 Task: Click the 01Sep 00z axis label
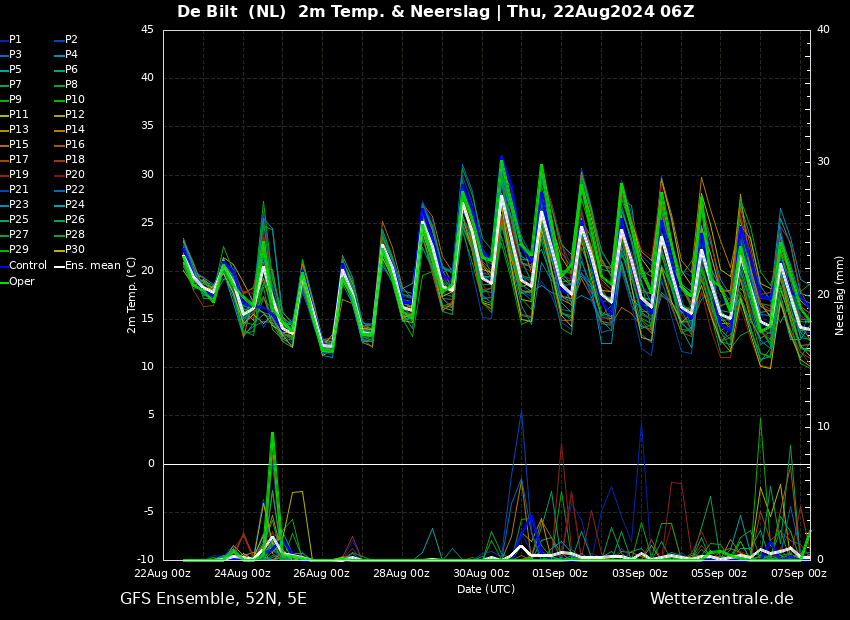pyautogui.click(x=560, y=574)
